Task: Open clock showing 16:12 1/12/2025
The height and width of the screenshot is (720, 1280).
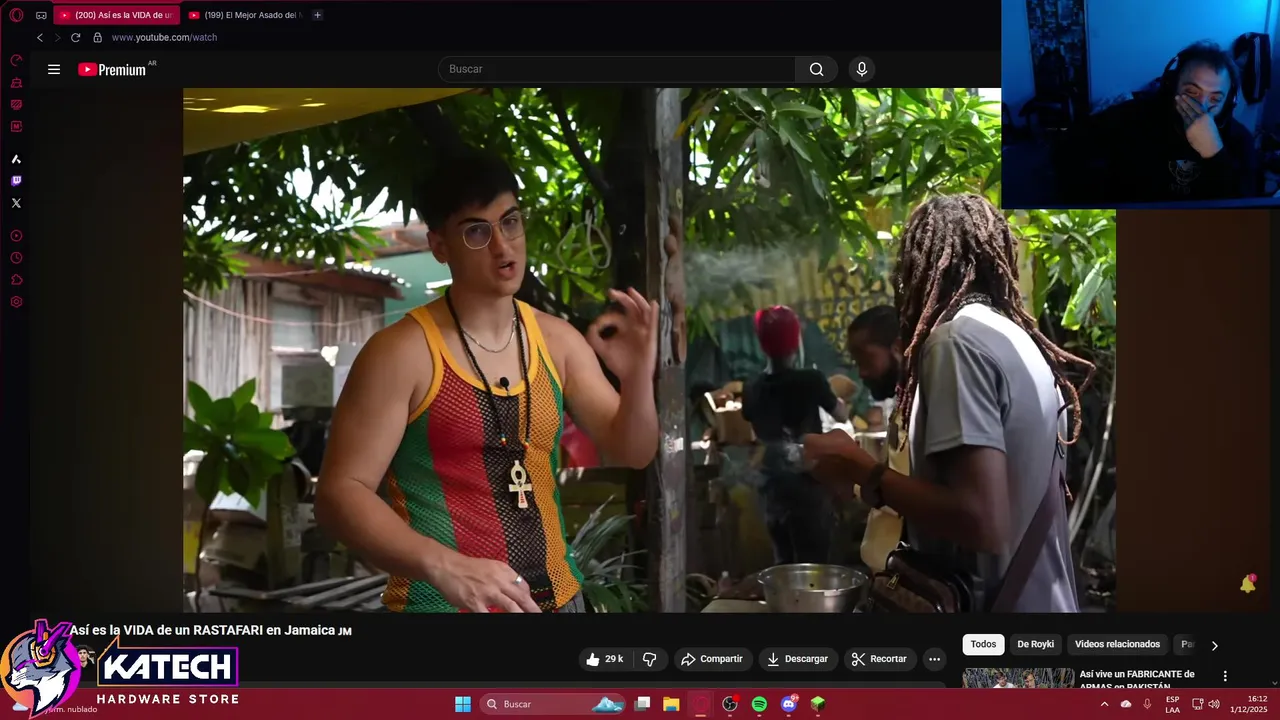Action: (1250, 704)
